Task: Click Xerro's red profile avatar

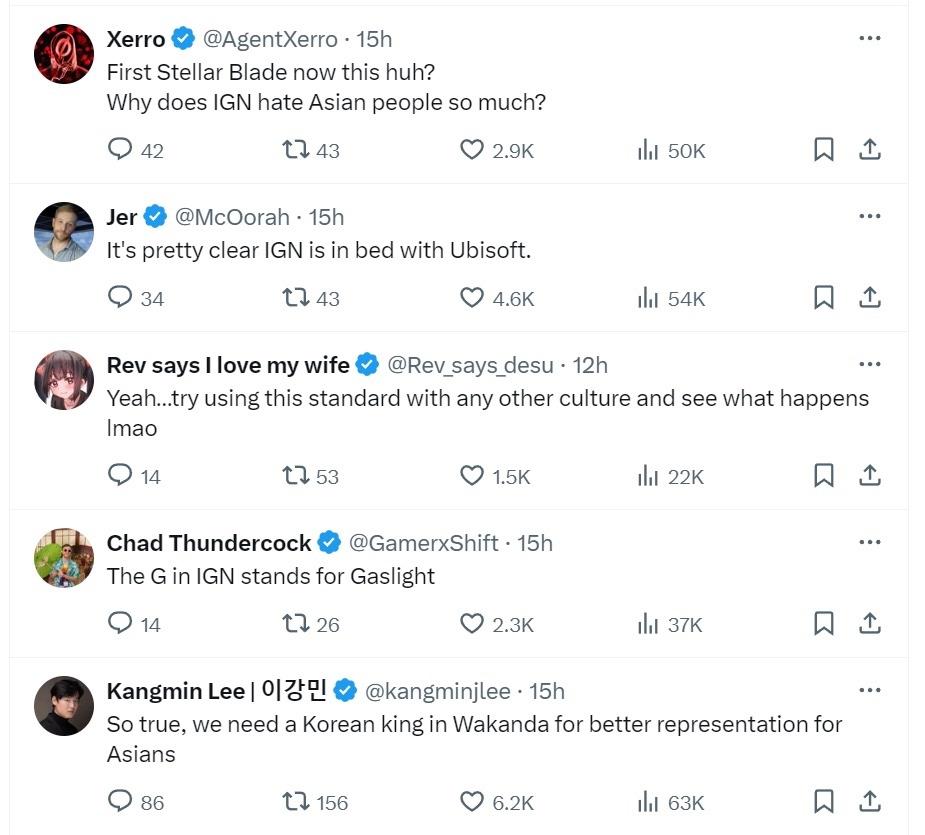Action: 64,53
